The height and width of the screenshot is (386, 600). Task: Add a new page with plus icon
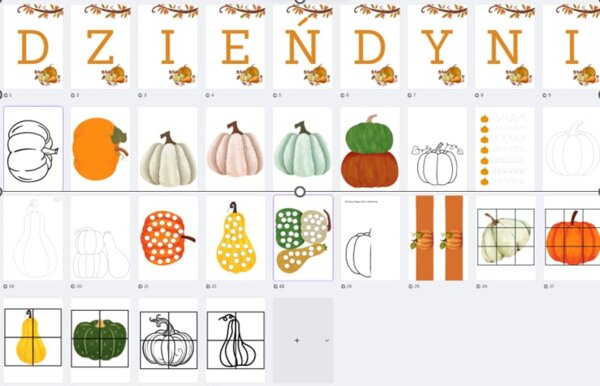(297, 340)
